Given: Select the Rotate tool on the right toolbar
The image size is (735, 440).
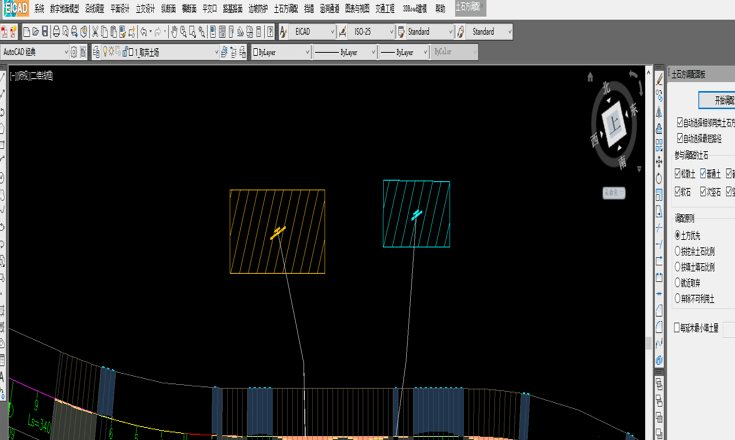Looking at the screenshot, I should (x=659, y=179).
